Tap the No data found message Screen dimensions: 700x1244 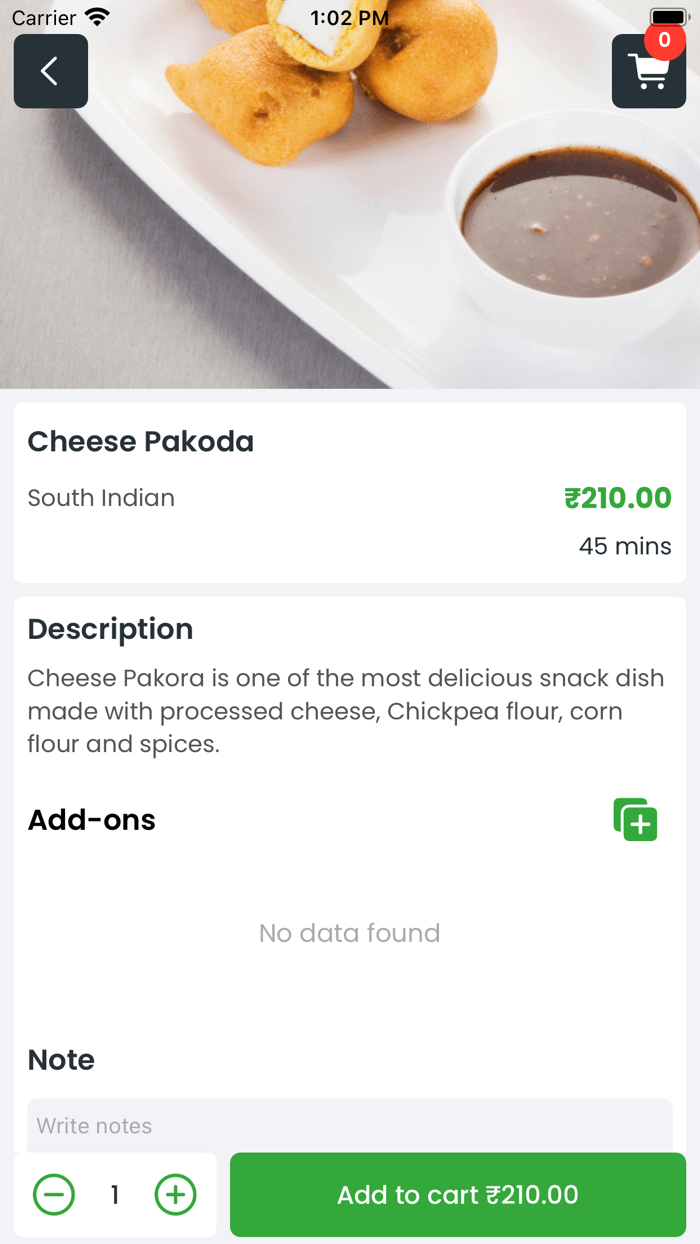(x=349, y=933)
